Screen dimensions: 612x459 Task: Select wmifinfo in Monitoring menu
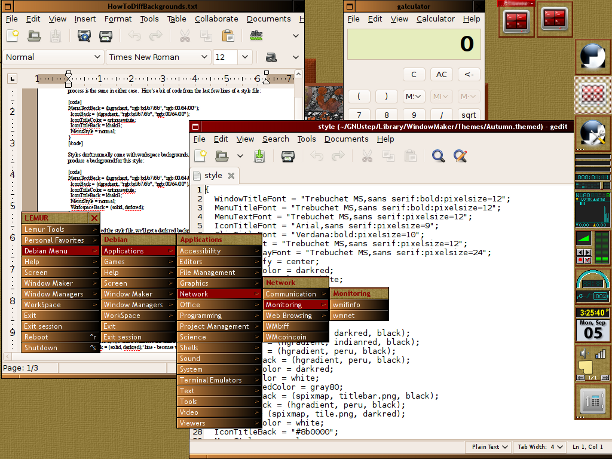click(359, 304)
